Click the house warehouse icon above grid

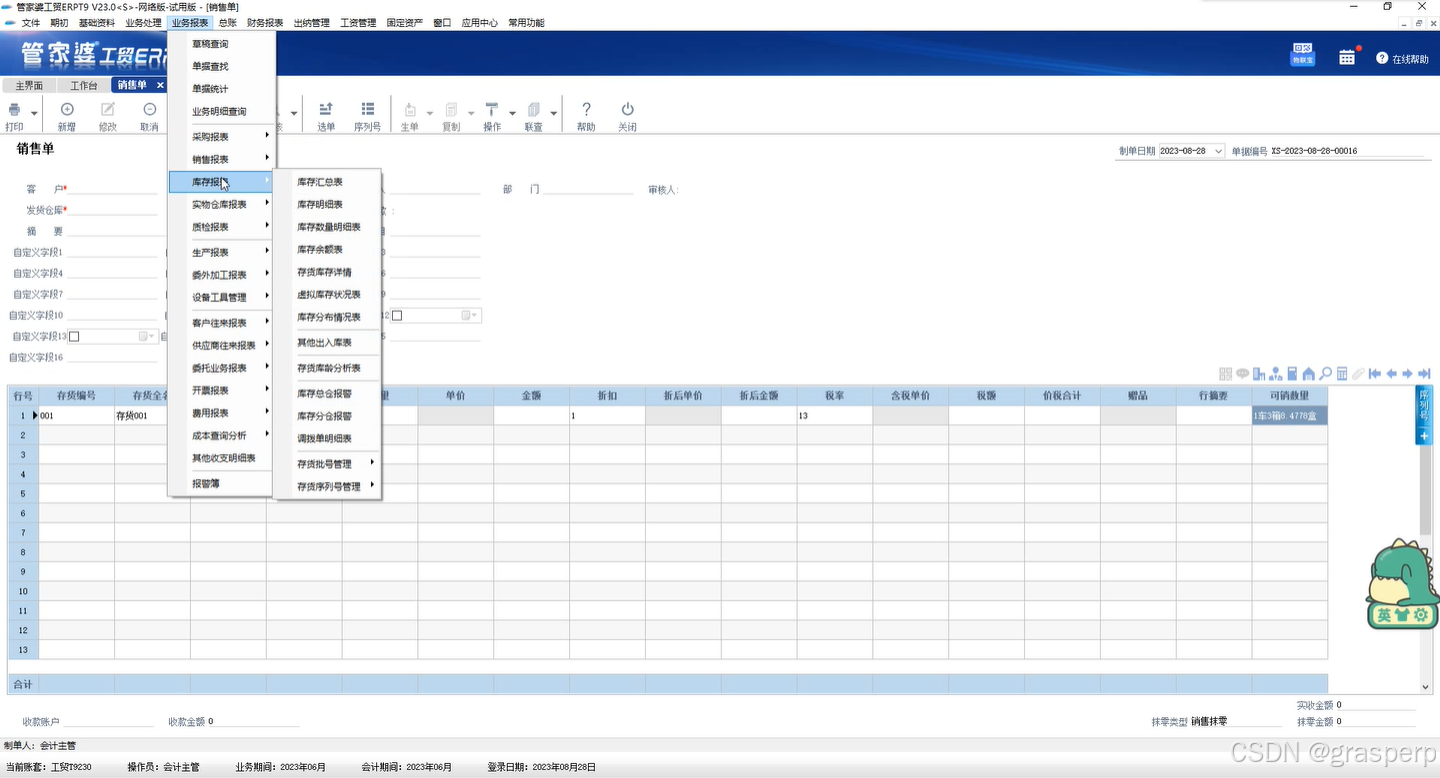[x=1308, y=374]
